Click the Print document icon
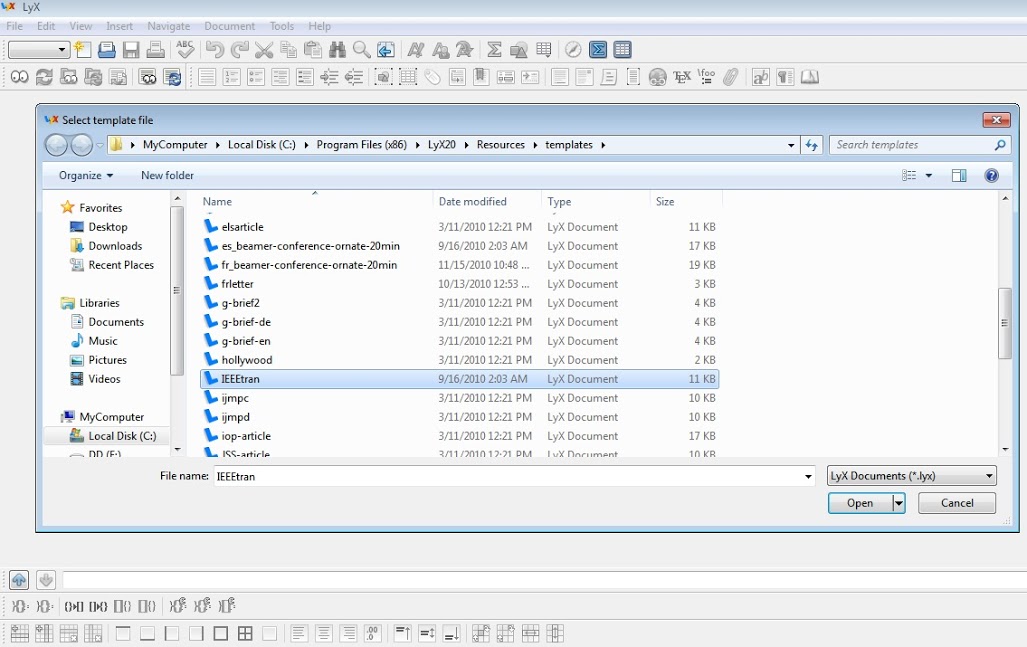 point(155,49)
